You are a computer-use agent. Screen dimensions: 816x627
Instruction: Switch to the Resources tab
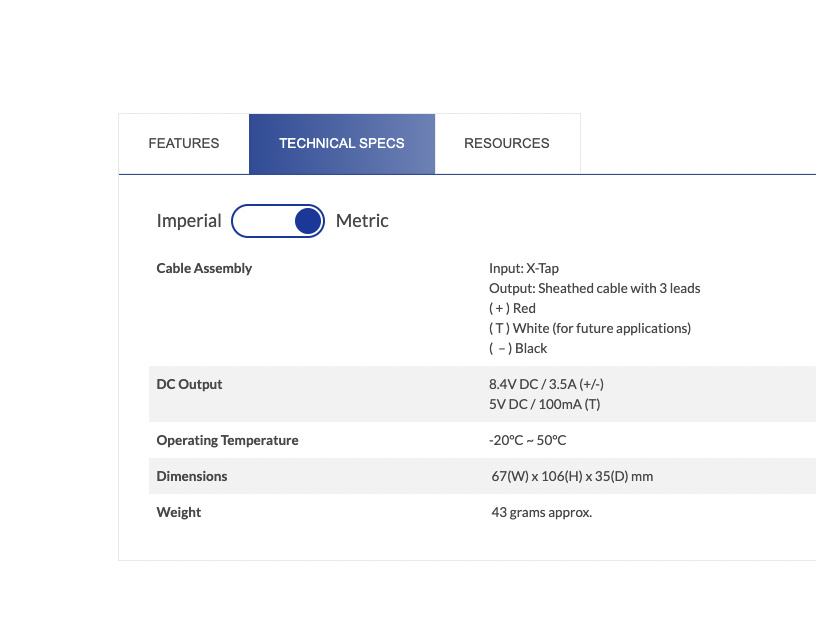coord(507,143)
